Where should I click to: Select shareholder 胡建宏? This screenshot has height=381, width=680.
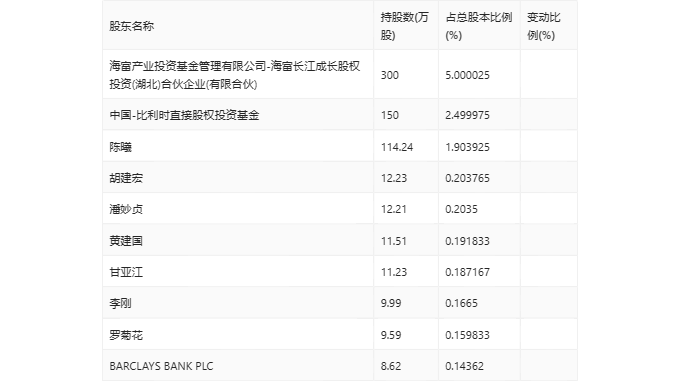click(x=126, y=178)
